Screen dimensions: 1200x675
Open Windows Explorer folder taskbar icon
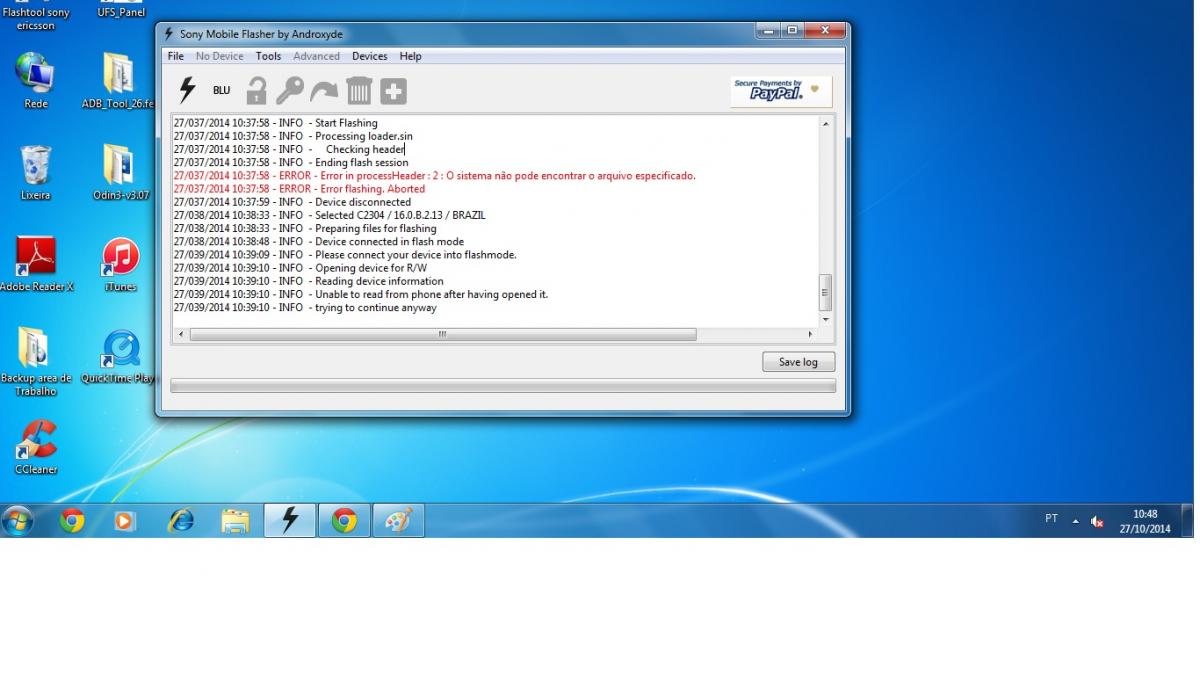236,520
